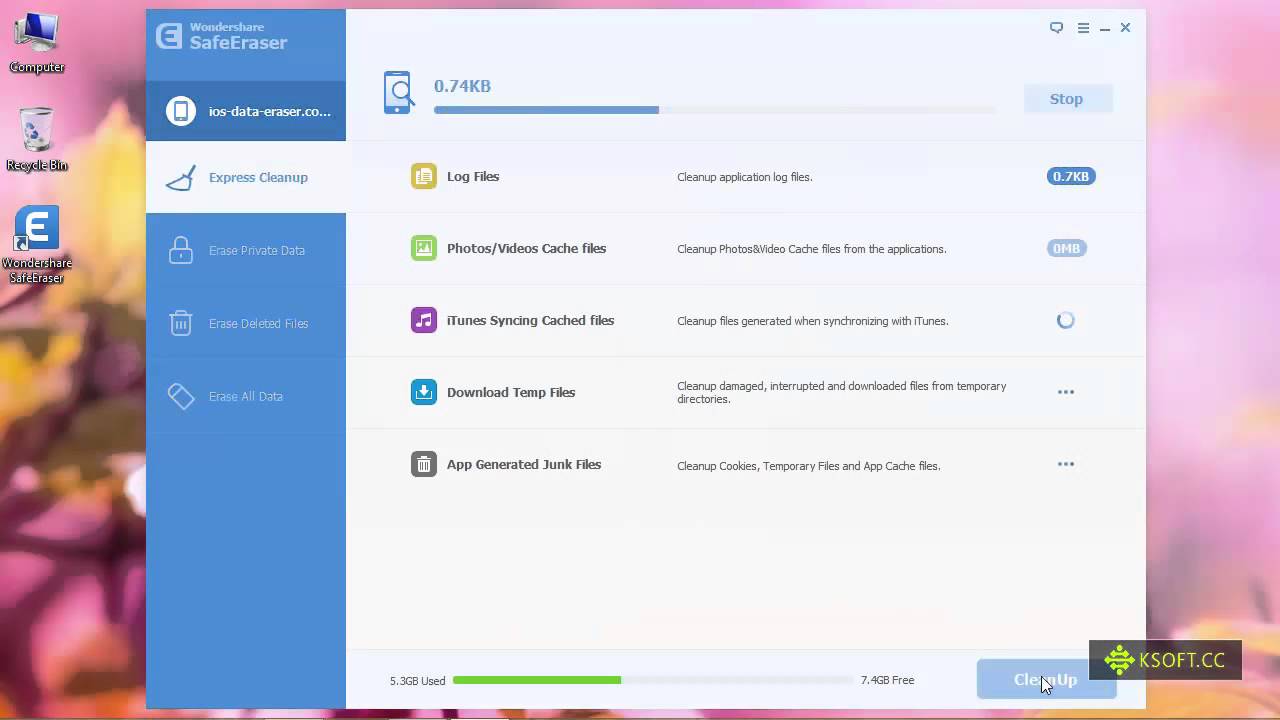Open the hamburger menu in title bar
1280x720 pixels.
pos(1083,28)
